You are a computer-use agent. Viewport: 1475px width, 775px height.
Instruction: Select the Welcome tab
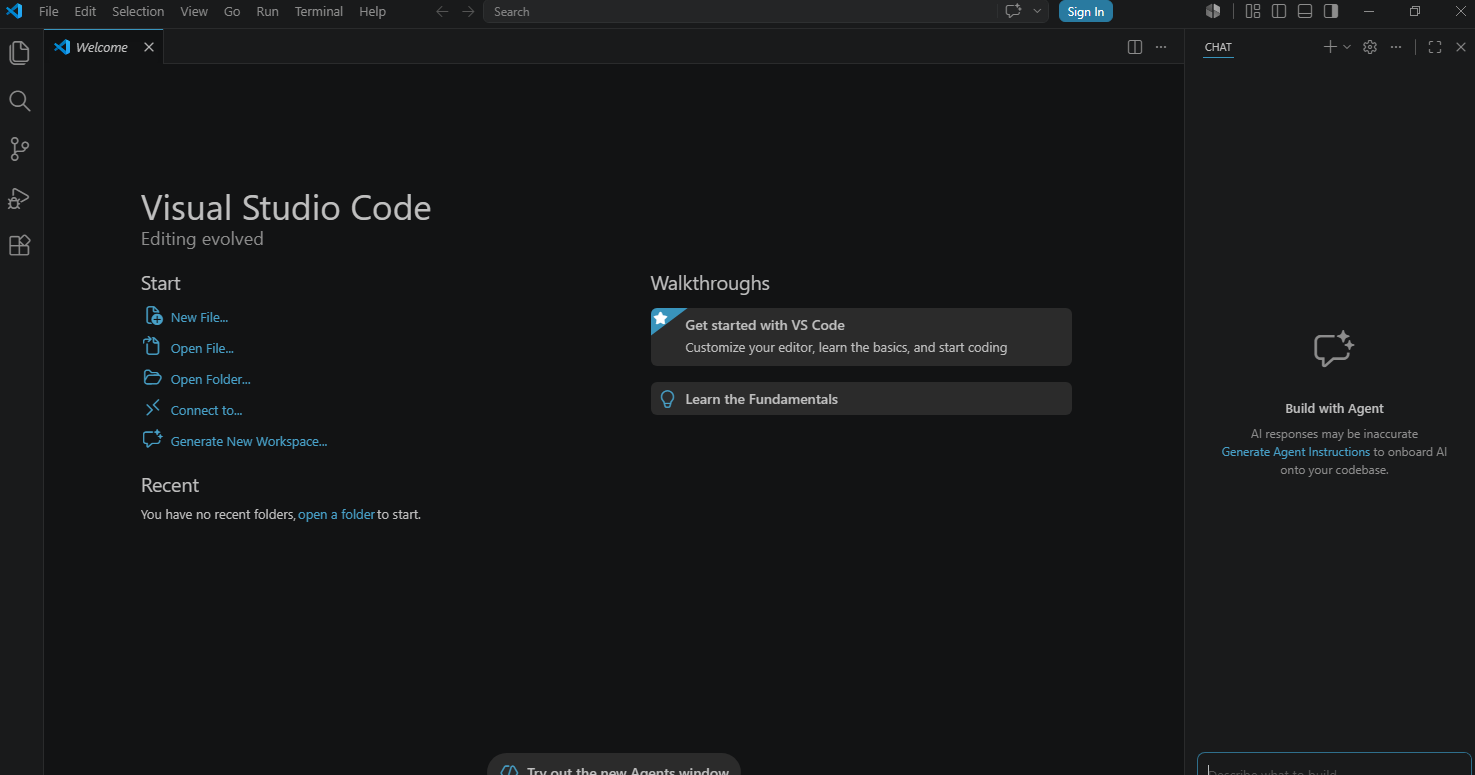tap(103, 47)
